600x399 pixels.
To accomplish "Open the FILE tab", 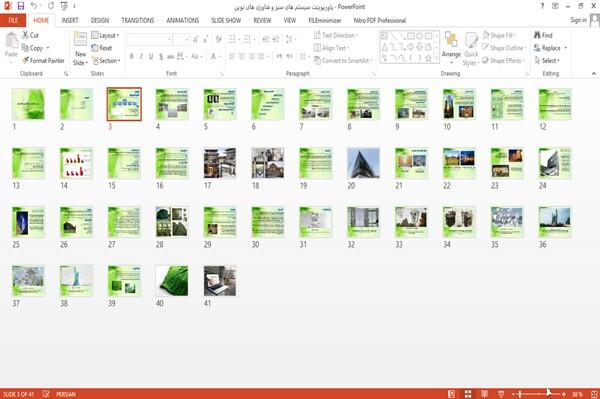I will coord(13,20).
